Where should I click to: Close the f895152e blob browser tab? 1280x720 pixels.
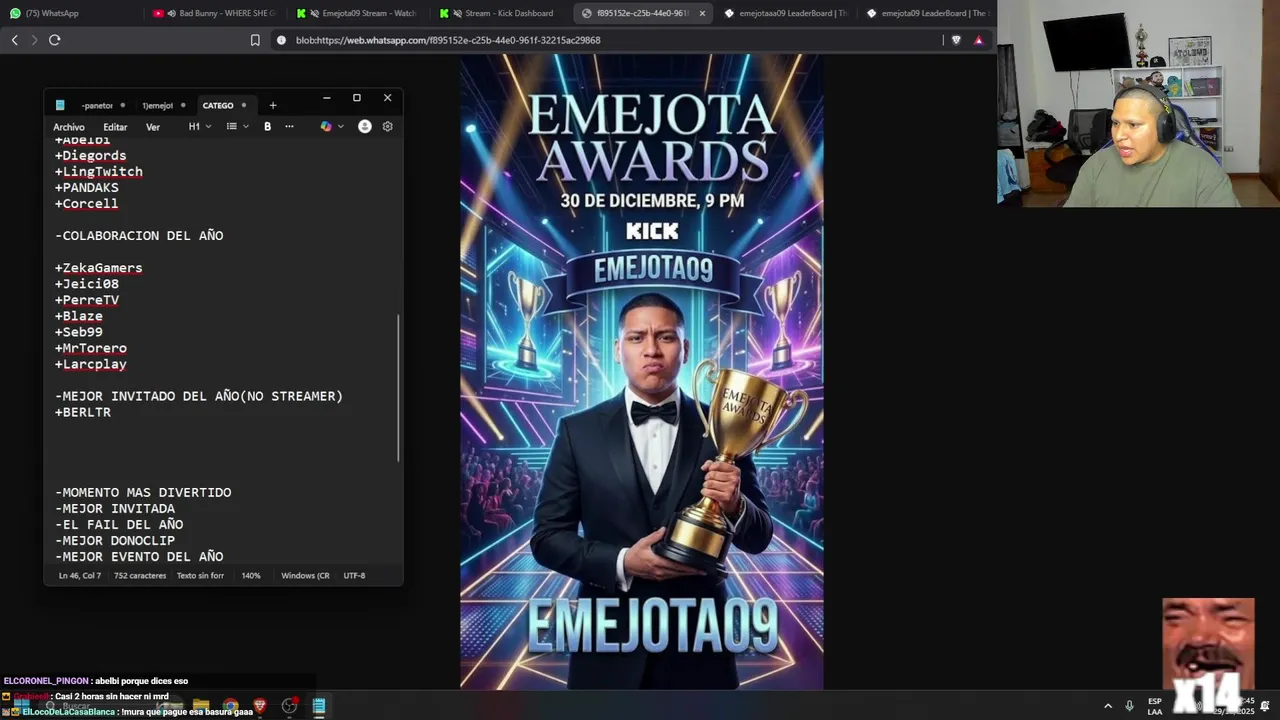click(x=702, y=13)
